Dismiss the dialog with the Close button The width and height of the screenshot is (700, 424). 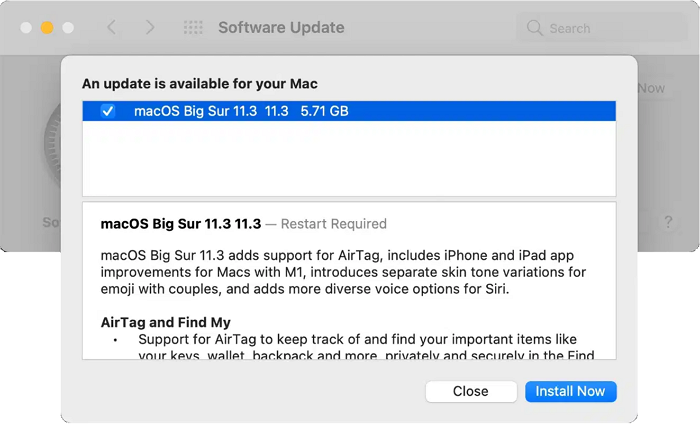point(470,391)
